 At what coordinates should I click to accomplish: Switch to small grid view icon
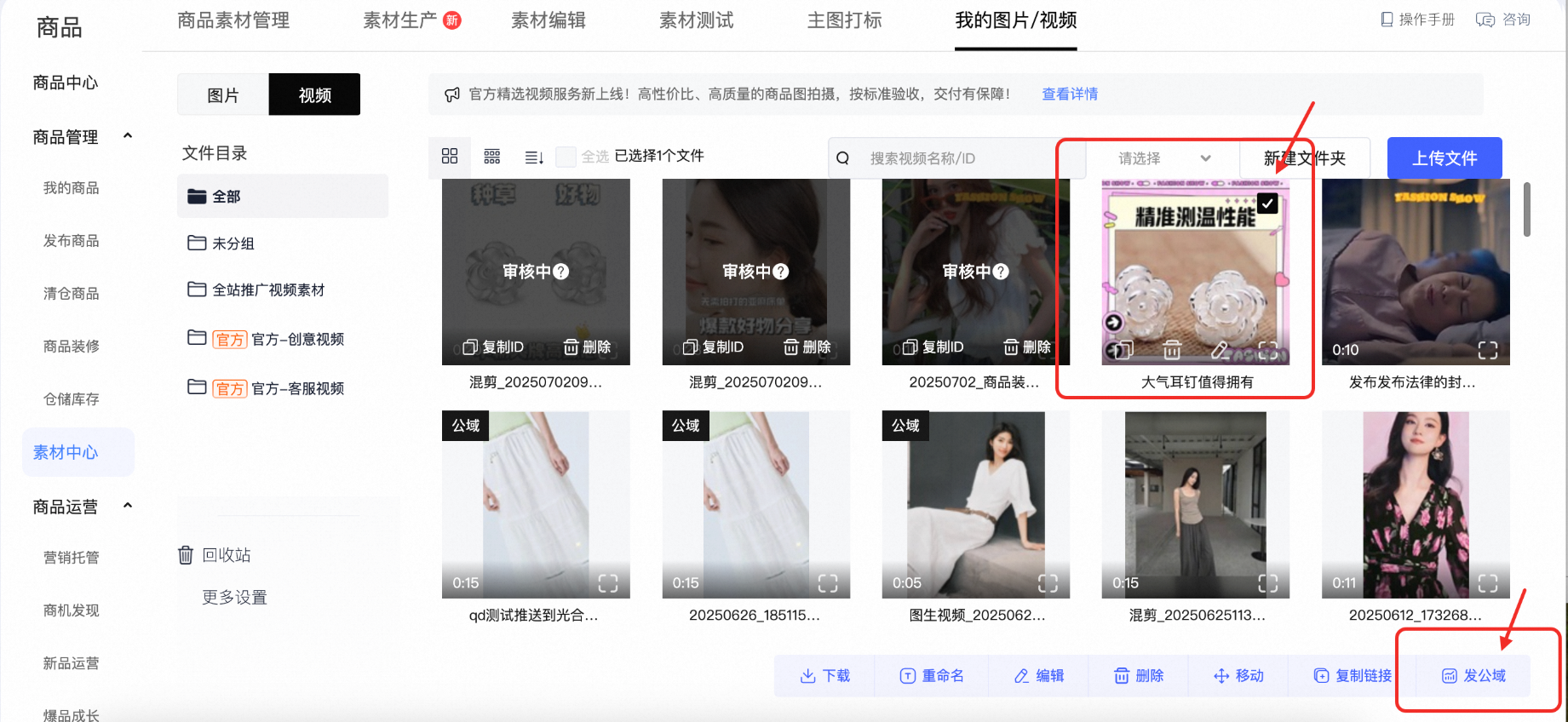[x=492, y=157]
